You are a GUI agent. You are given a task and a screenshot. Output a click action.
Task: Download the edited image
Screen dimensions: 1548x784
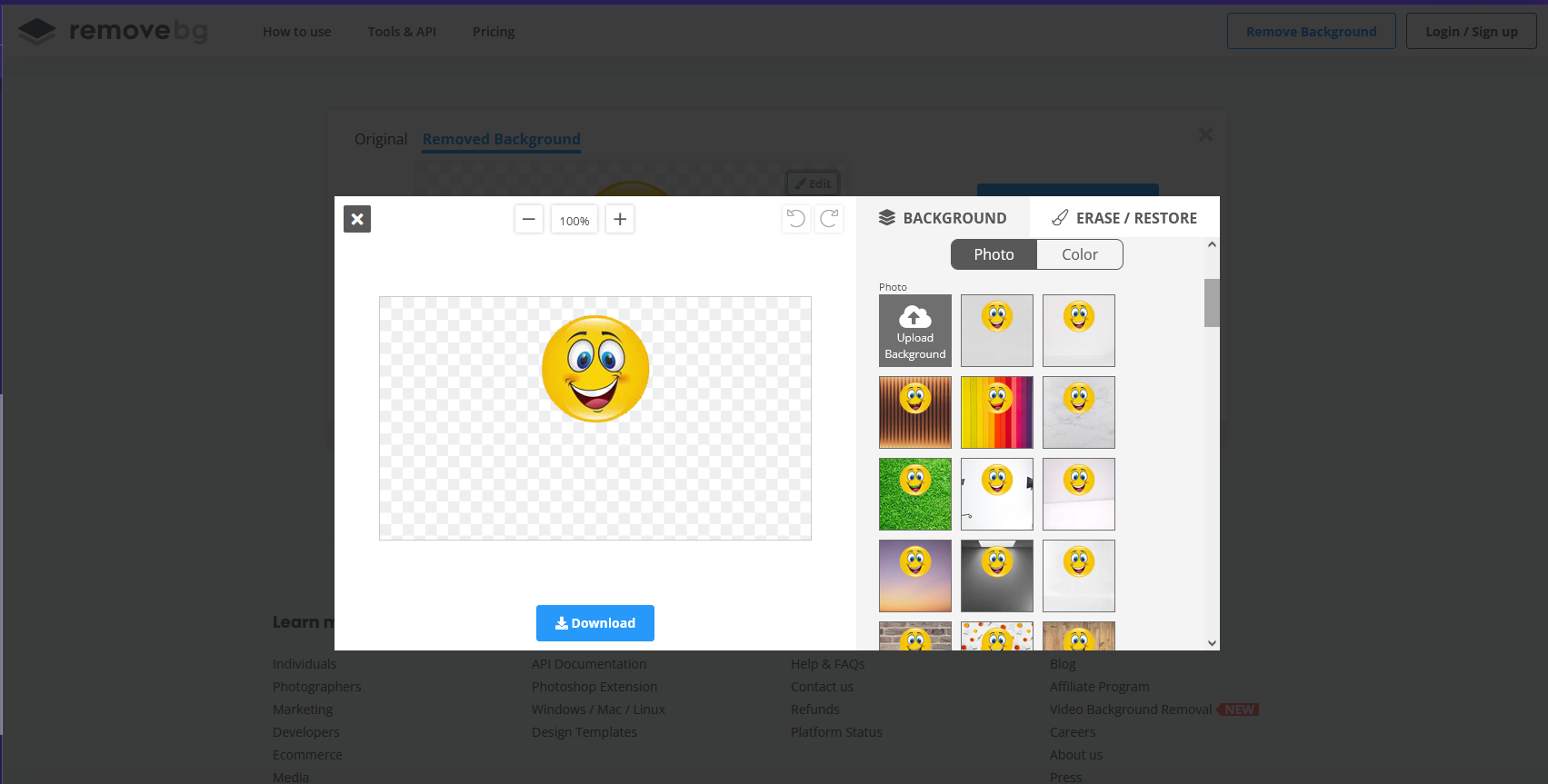pyautogui.click(x=595, y=623)
